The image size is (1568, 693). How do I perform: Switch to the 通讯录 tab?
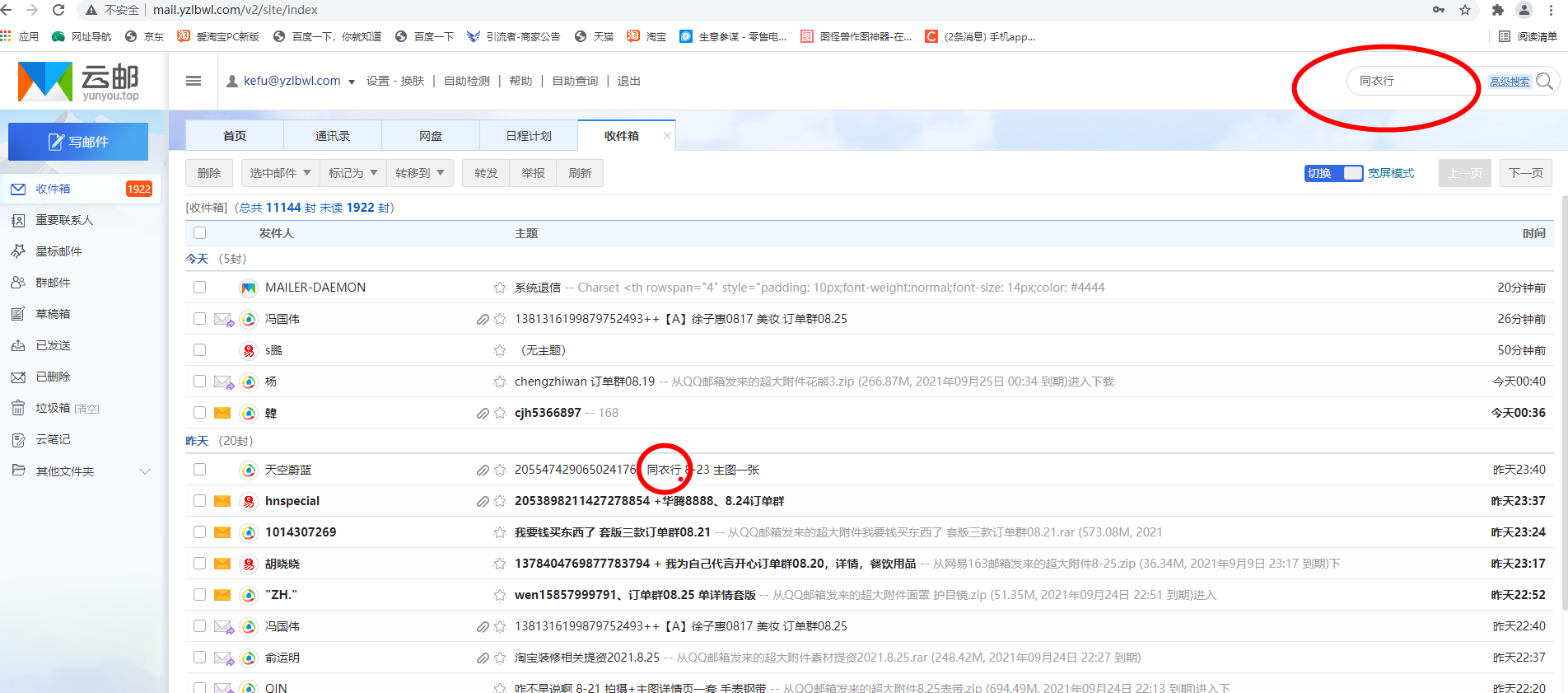point(333,136)
